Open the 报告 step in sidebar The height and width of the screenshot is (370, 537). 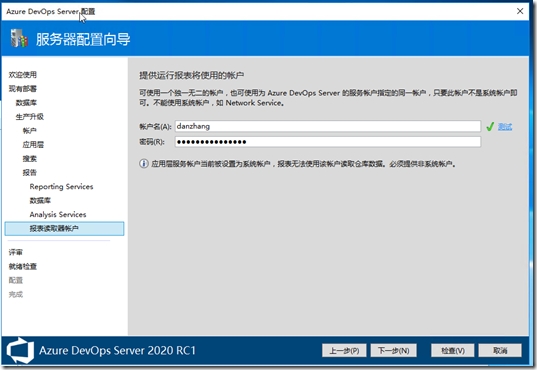pyautogui.click(x=29, y=173)
